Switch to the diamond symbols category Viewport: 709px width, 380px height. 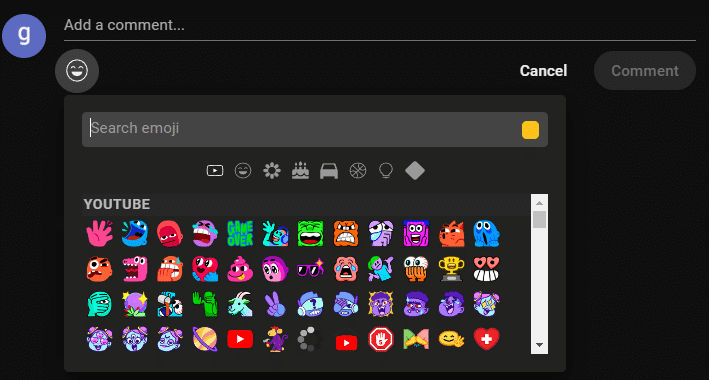(415, 171)
